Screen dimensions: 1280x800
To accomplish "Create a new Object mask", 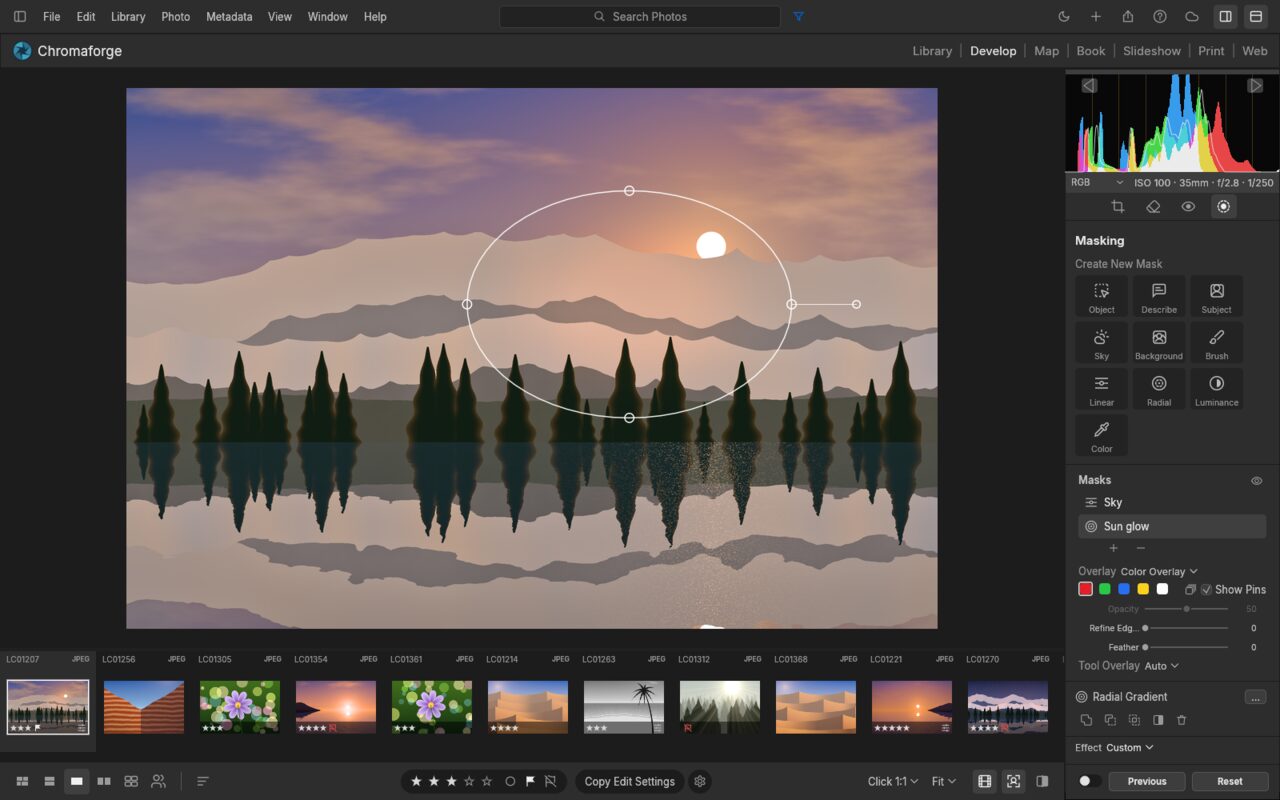I will tap(1101, 297).
